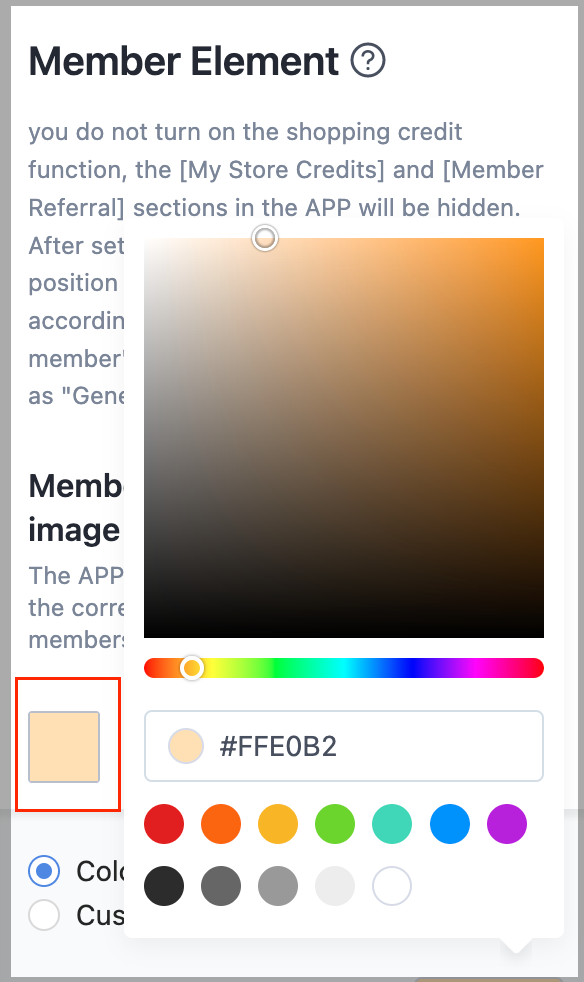Click the help icon beside Member Element

368,61
